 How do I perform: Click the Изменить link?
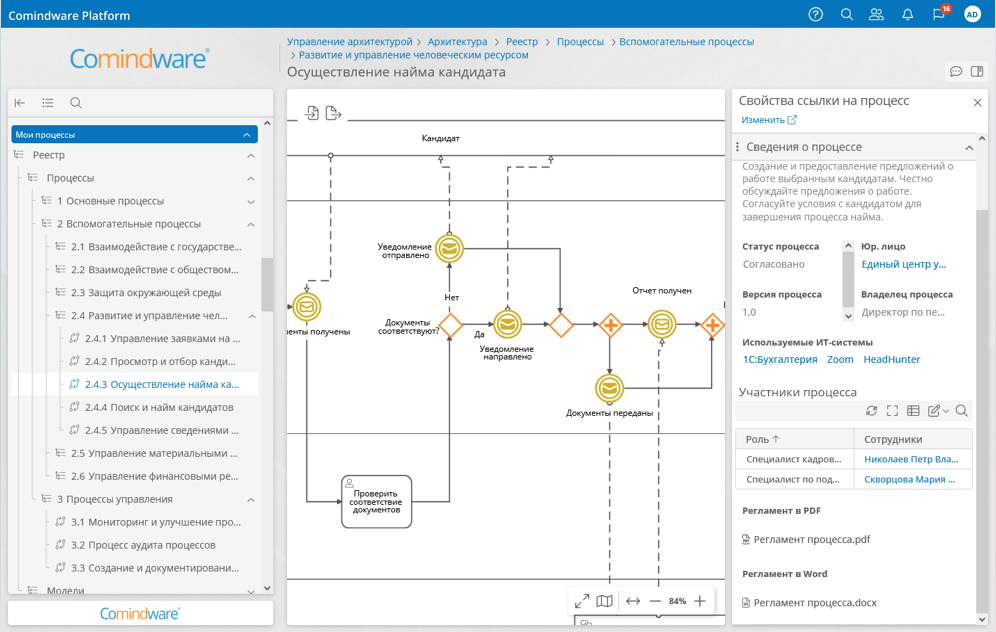coord(763,120)
